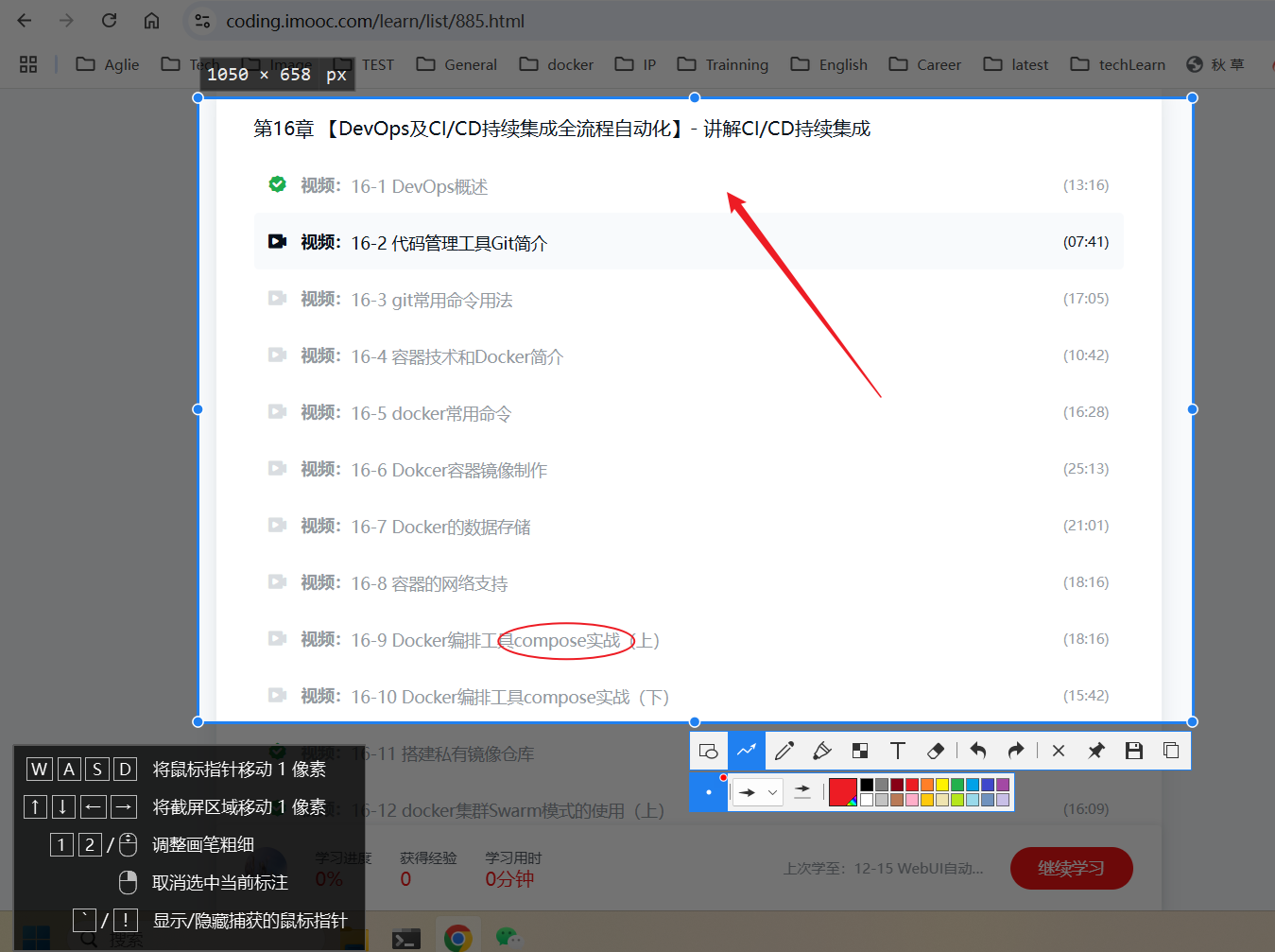Click the (07:41) duration text
Image resolution: width=1275 pixels, height=952 pixels.
coord(1086,242)
